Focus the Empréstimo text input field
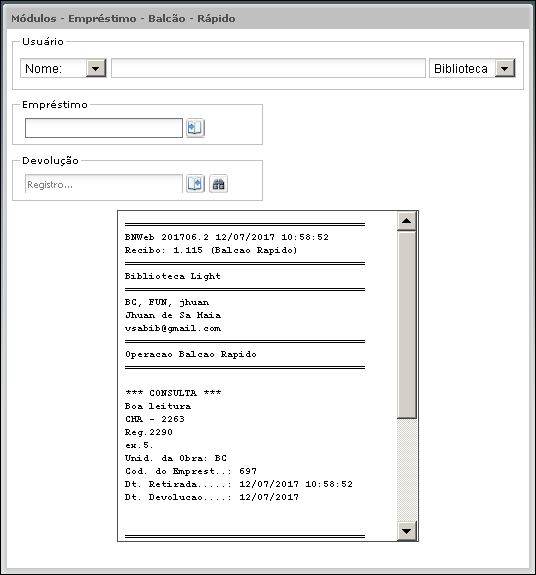536x575 pixels. click(x=104, y=128)
